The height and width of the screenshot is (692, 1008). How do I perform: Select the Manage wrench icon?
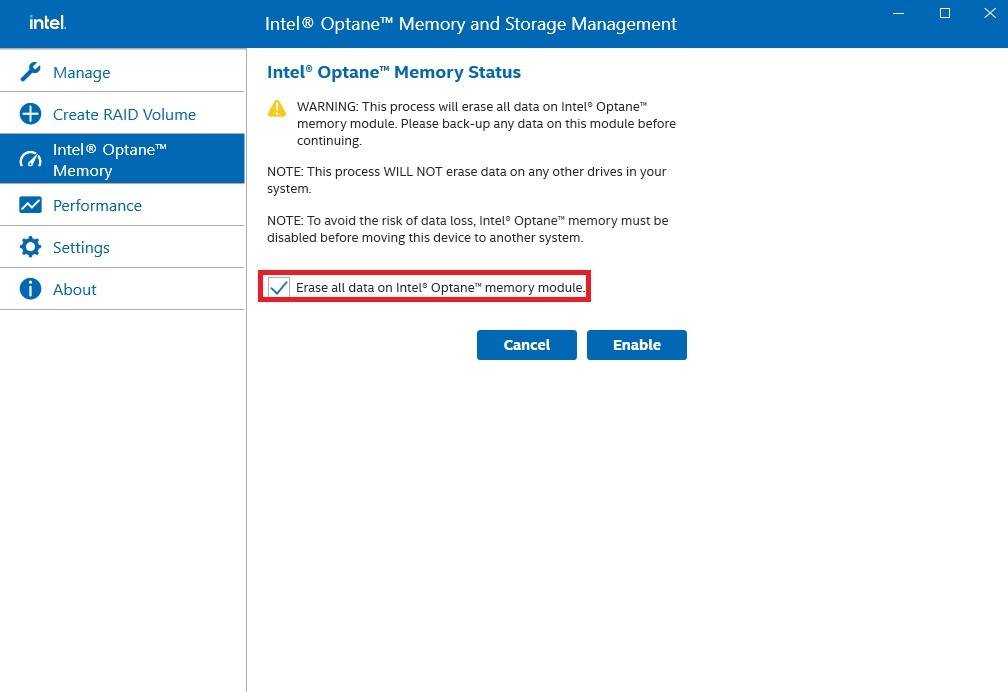click(30, 72)
